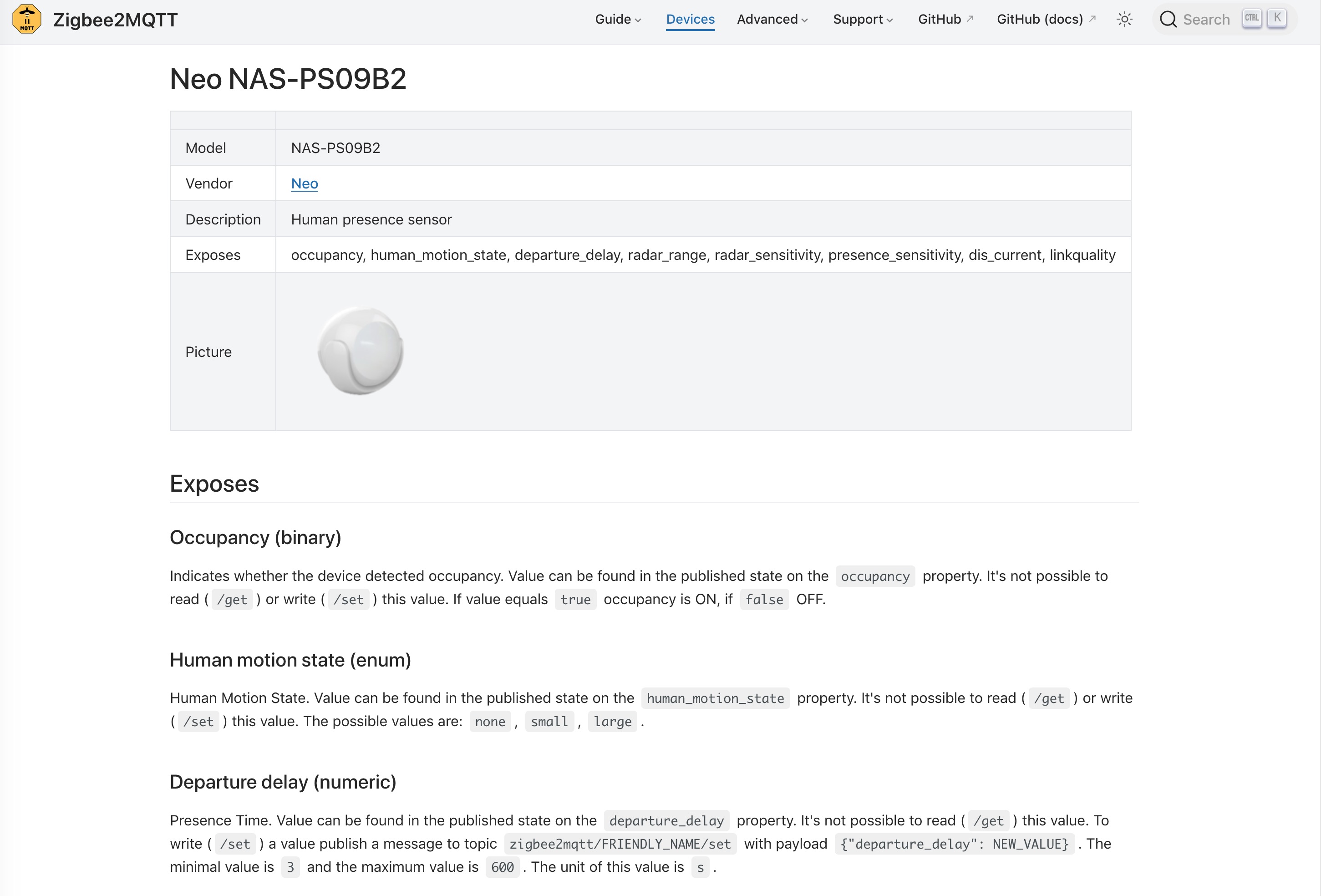Click the Zigbee2MQTT site title

coord(115,20)
